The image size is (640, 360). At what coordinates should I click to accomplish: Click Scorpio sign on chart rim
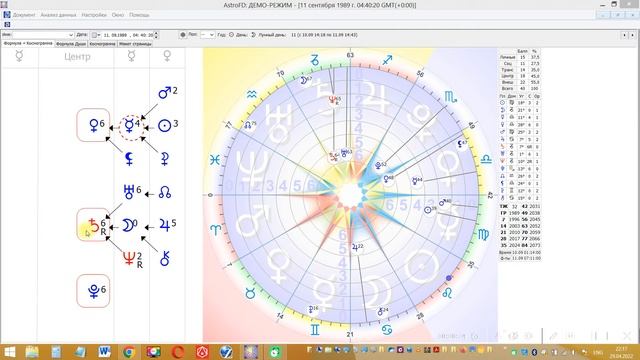451,97
